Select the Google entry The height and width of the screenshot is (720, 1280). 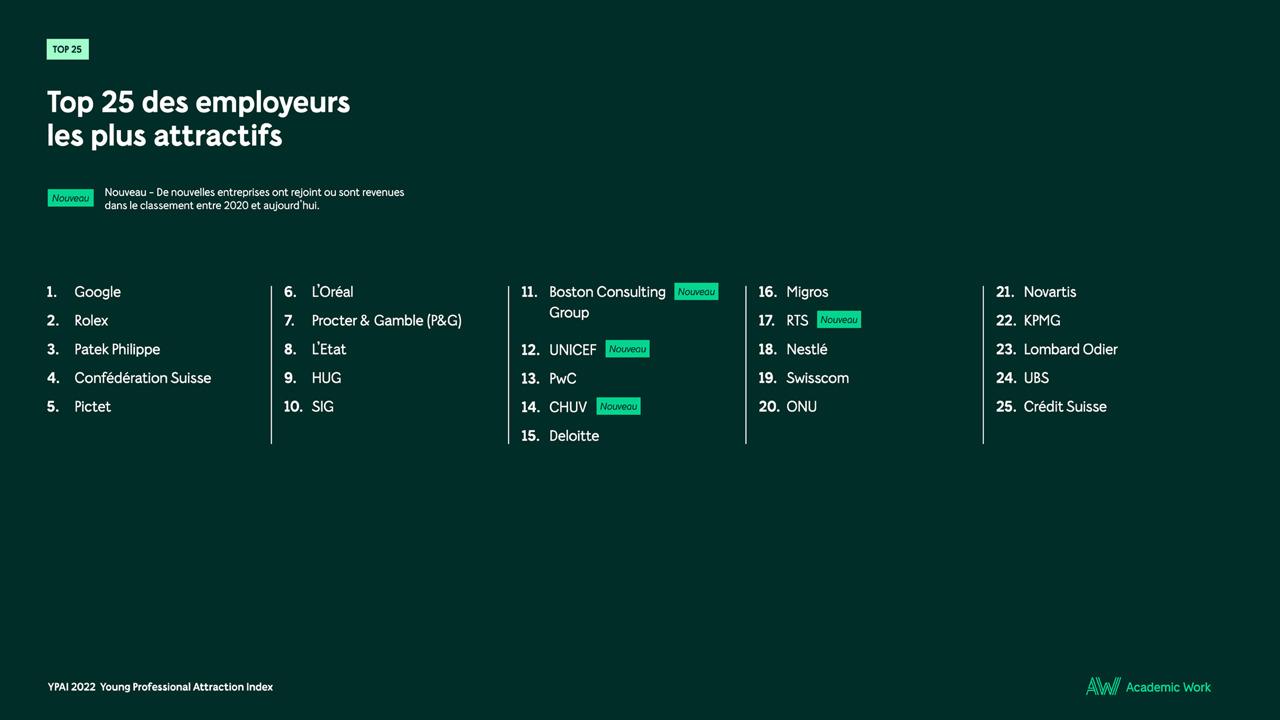(x=97, y=292)
